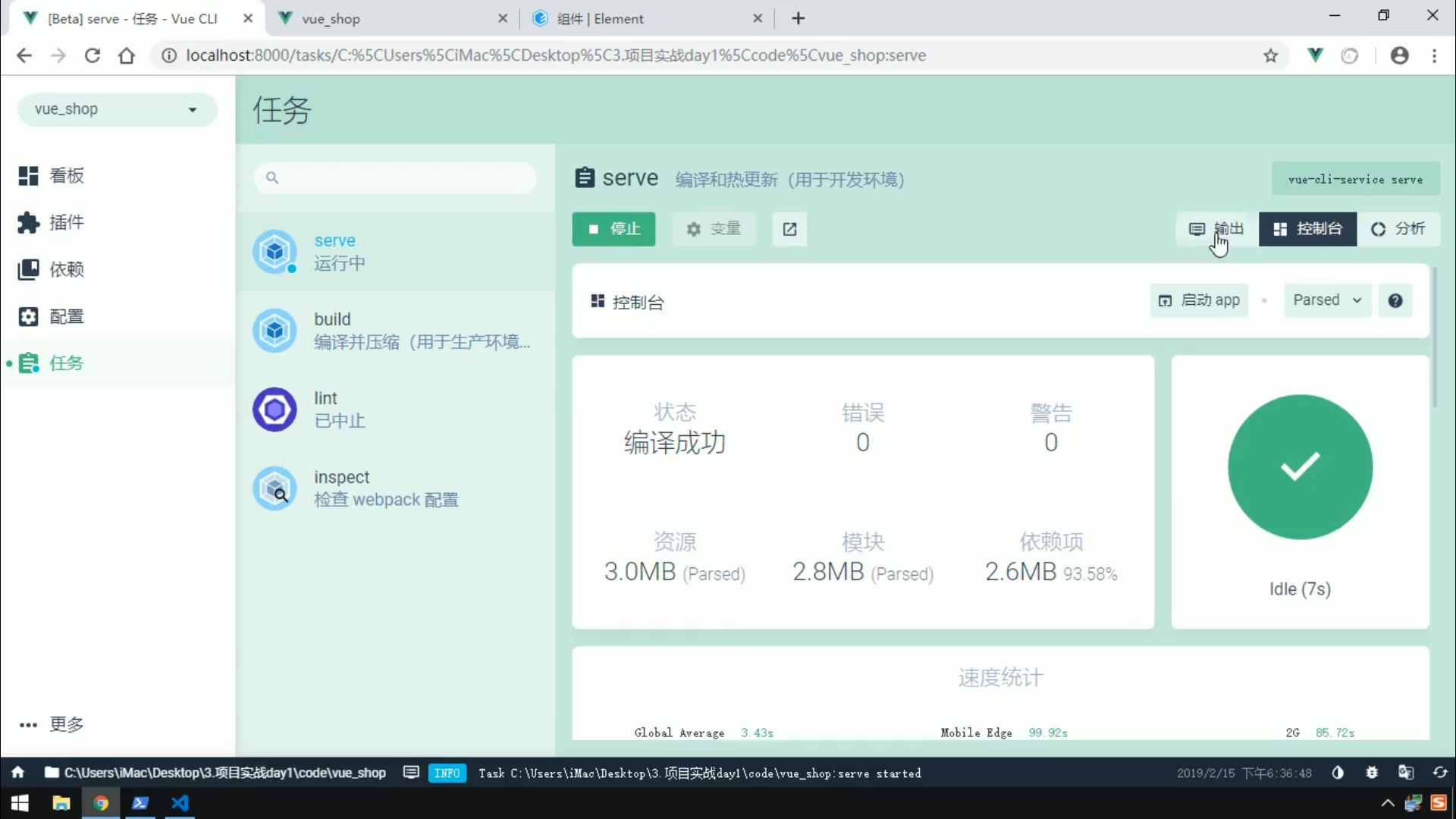Toggle the log panel icon in status bar
The height and width of the screenshot is (819, 1456).
[x=411, y=773]
